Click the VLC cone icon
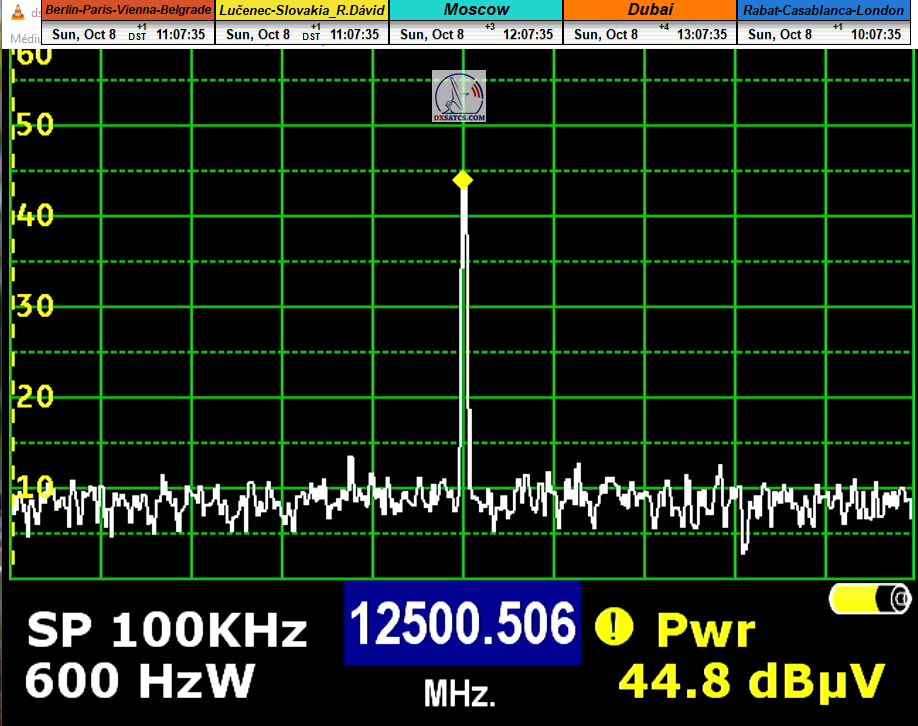918x726 pixels. point(20,13)
